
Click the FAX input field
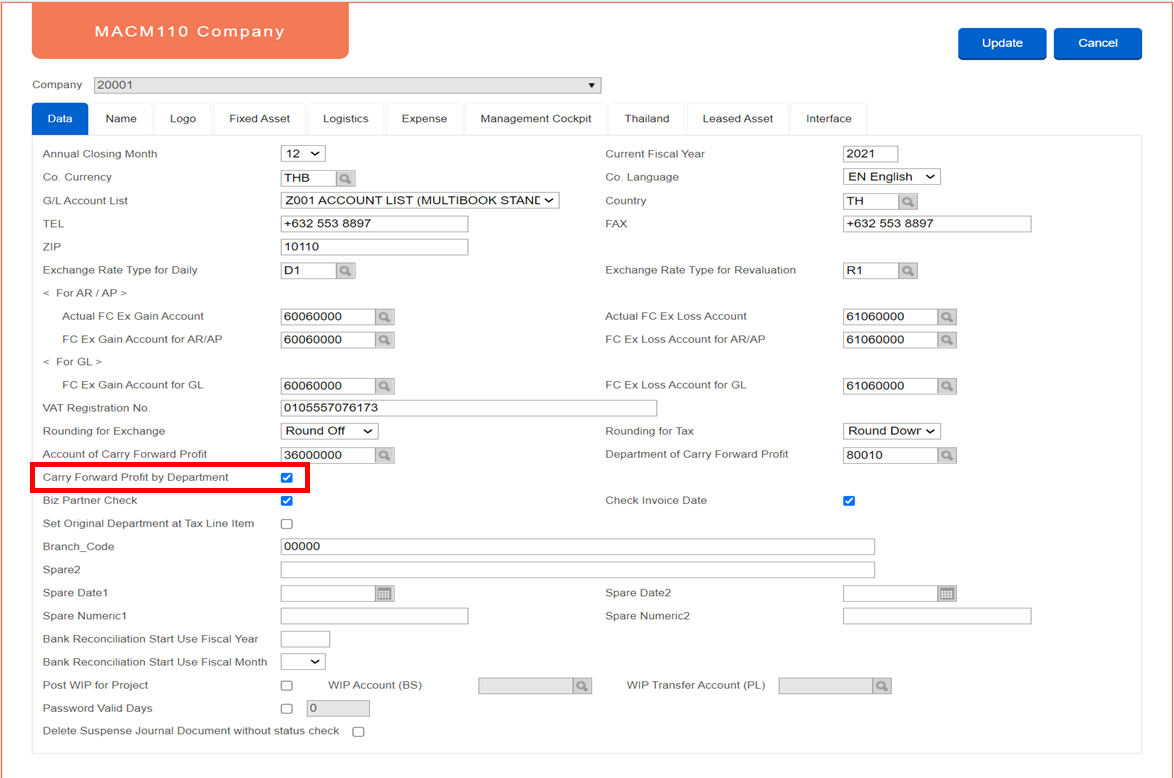[937, 224]
